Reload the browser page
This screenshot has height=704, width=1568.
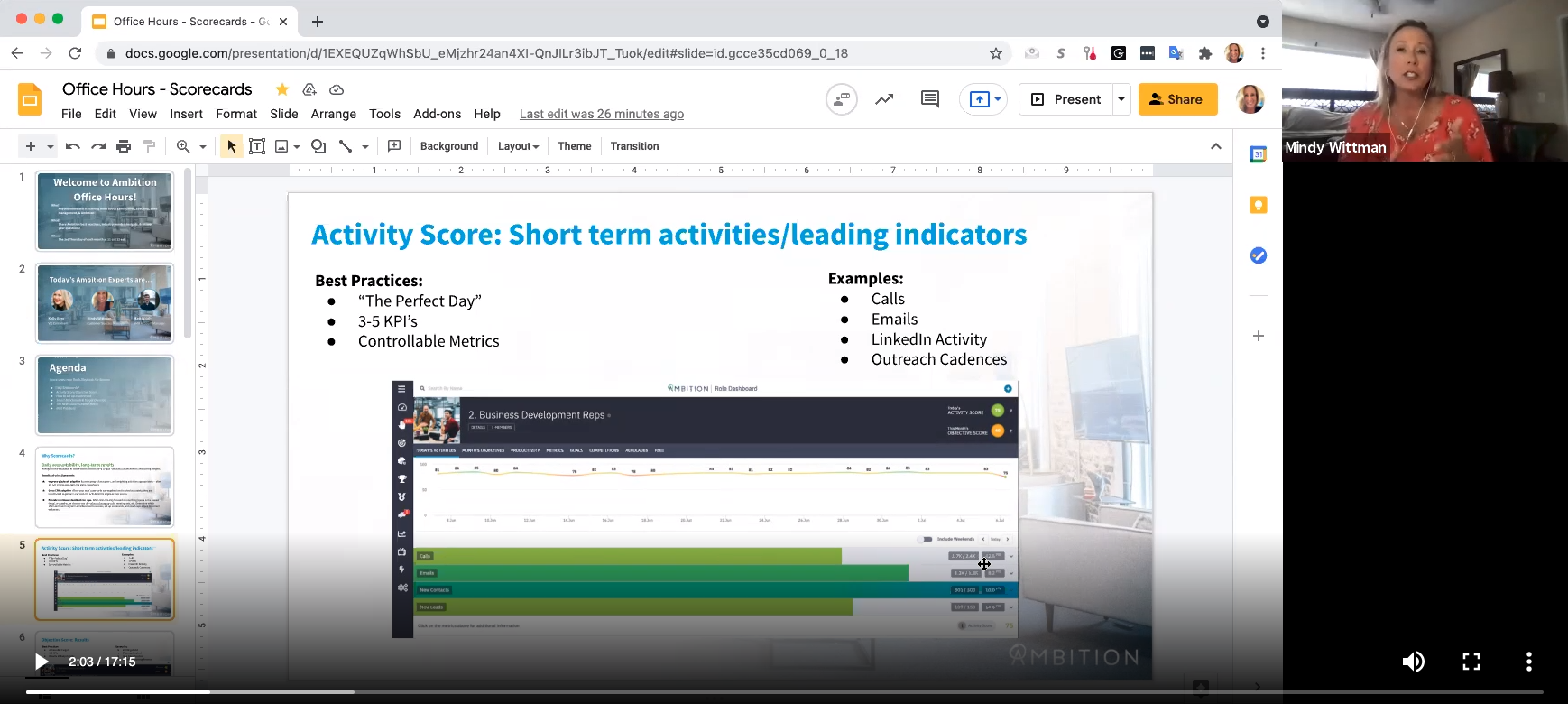(76, 53)
